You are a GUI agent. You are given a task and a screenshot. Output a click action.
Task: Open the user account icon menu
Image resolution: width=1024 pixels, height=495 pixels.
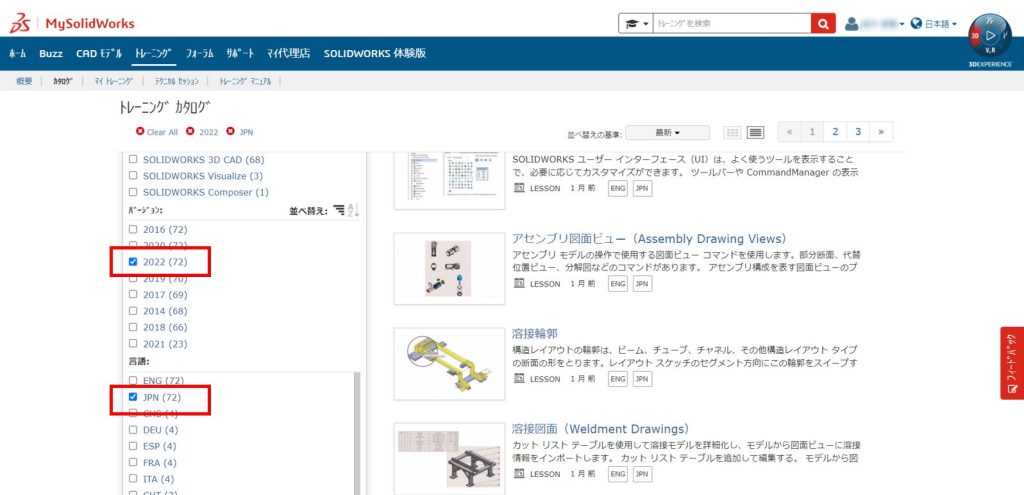tap(852, 24)
